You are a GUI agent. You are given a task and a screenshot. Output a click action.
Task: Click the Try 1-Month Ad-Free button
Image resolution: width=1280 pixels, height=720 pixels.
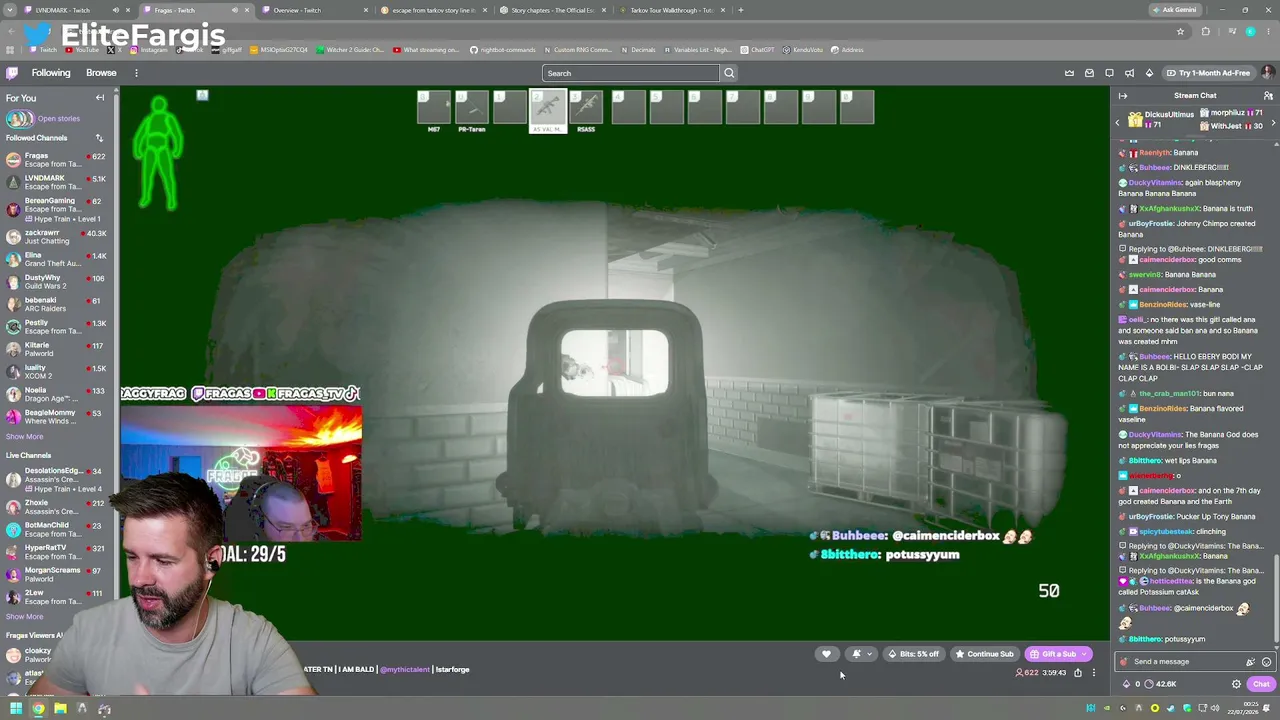tap(1208, 73)
